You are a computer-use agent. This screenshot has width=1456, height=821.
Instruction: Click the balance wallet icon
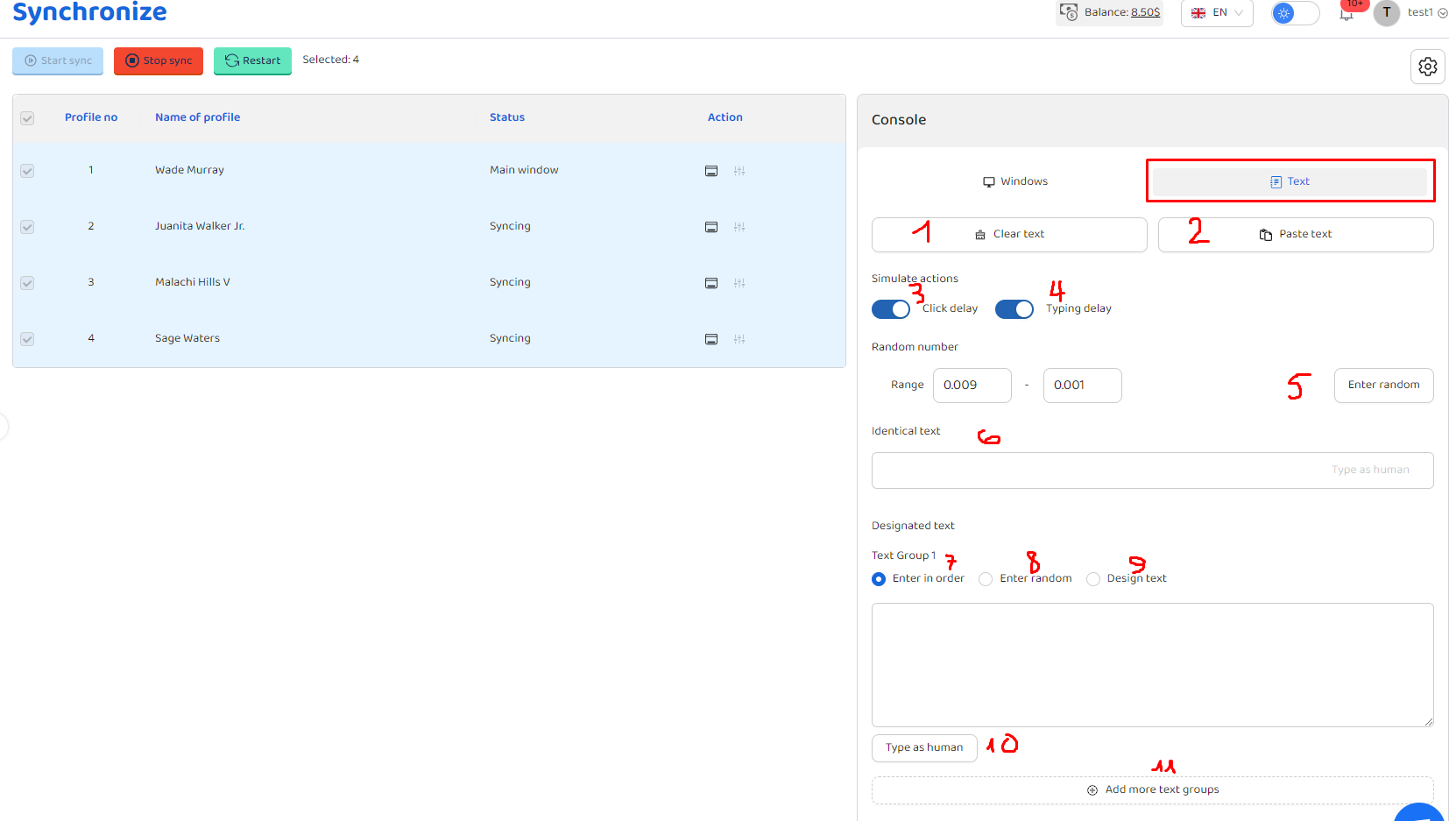[1069, 12]
